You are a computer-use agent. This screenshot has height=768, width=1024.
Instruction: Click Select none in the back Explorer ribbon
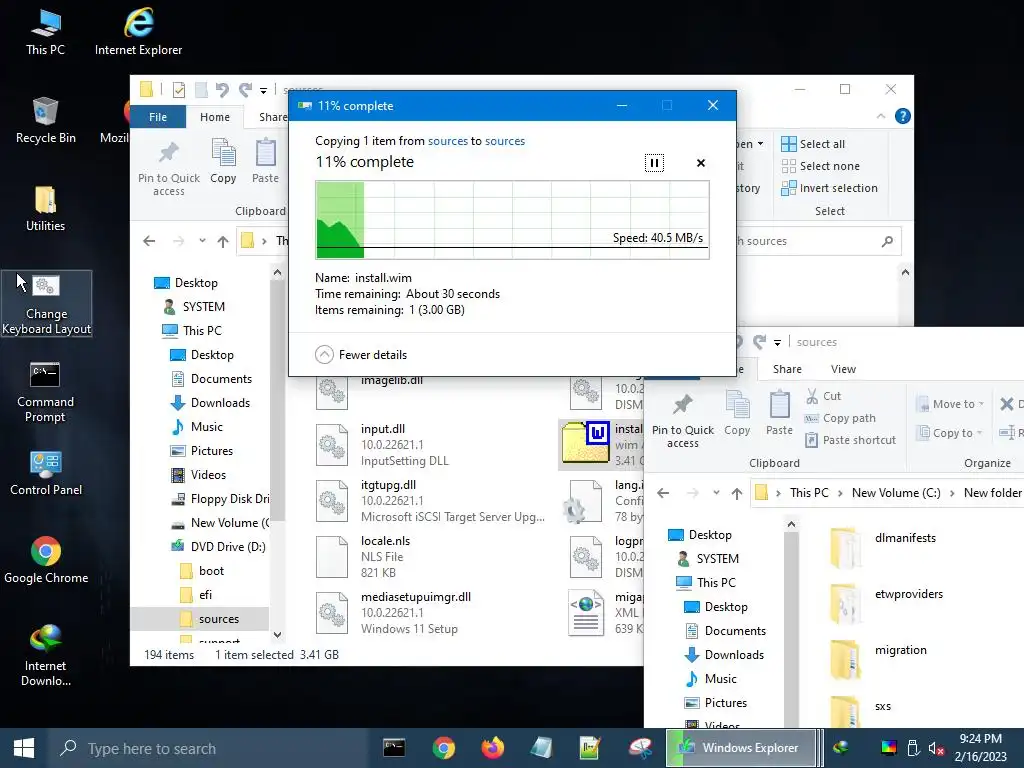[x=821, y=166]
